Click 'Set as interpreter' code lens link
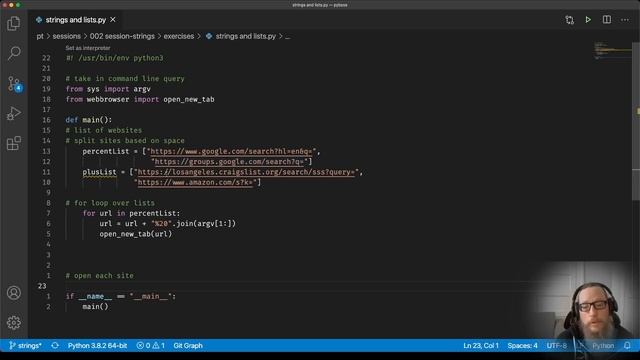The width and height of the screenshot is (640, 360). coord(88,48)
